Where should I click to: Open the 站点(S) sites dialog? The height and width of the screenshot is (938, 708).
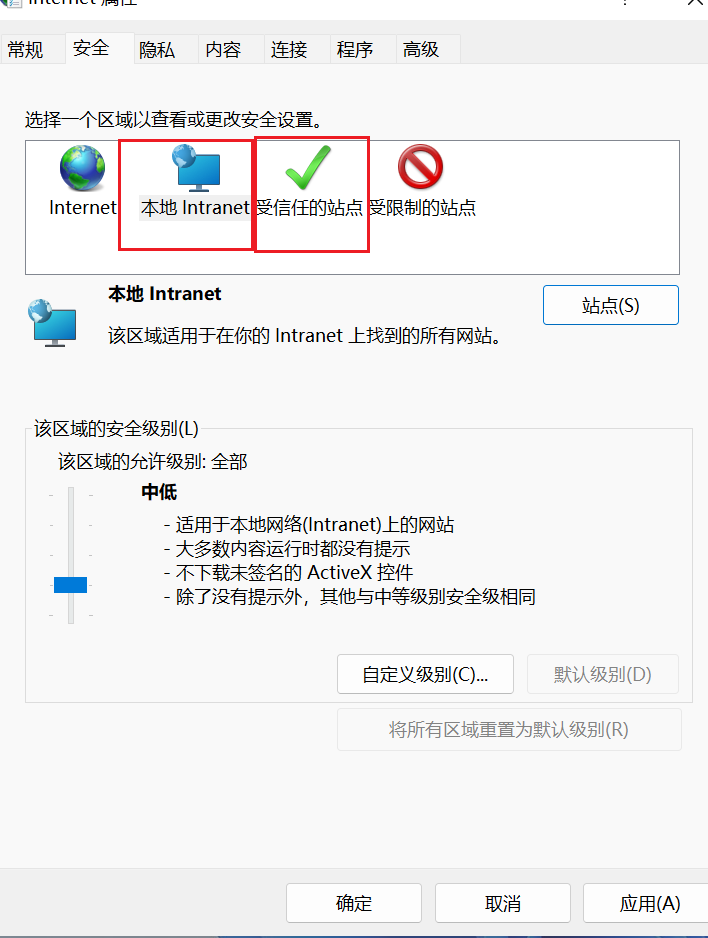[611, 305]
